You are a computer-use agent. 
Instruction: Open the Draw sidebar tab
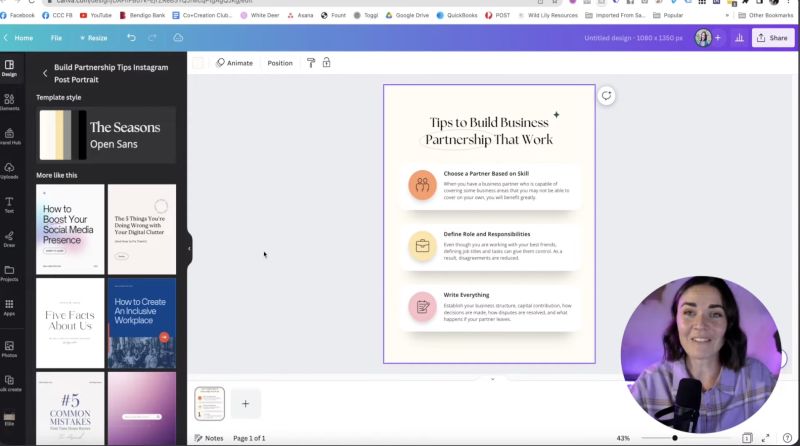pos(9,239)
